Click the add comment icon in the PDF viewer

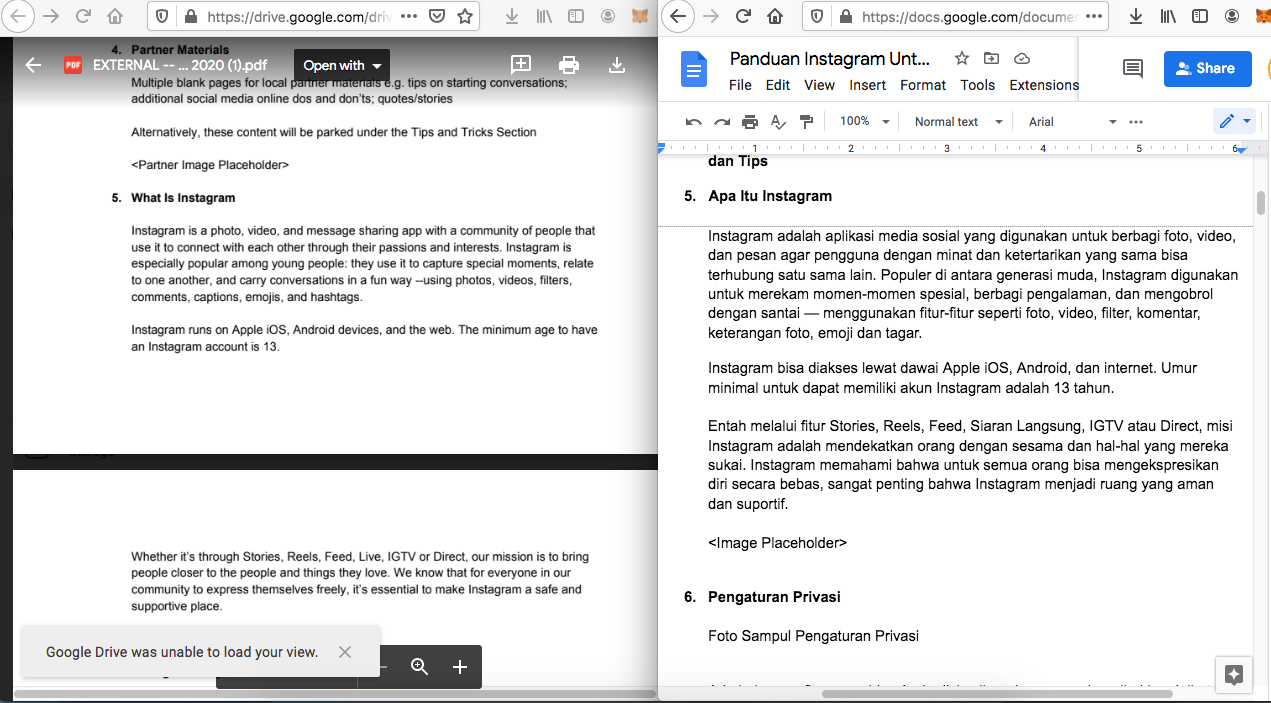(x=521, y=65)
